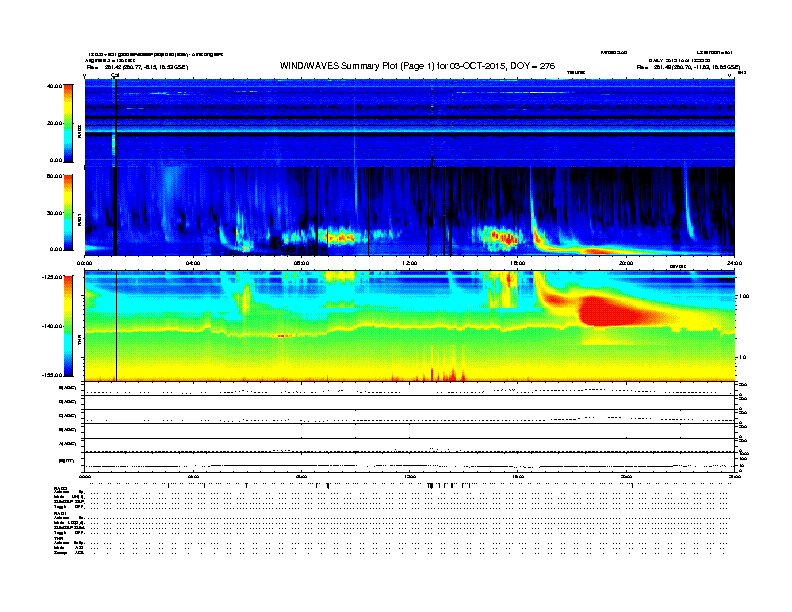Click the TNR color scale bar
This screenshot has width=792, height=612.
tap(68, 326)
